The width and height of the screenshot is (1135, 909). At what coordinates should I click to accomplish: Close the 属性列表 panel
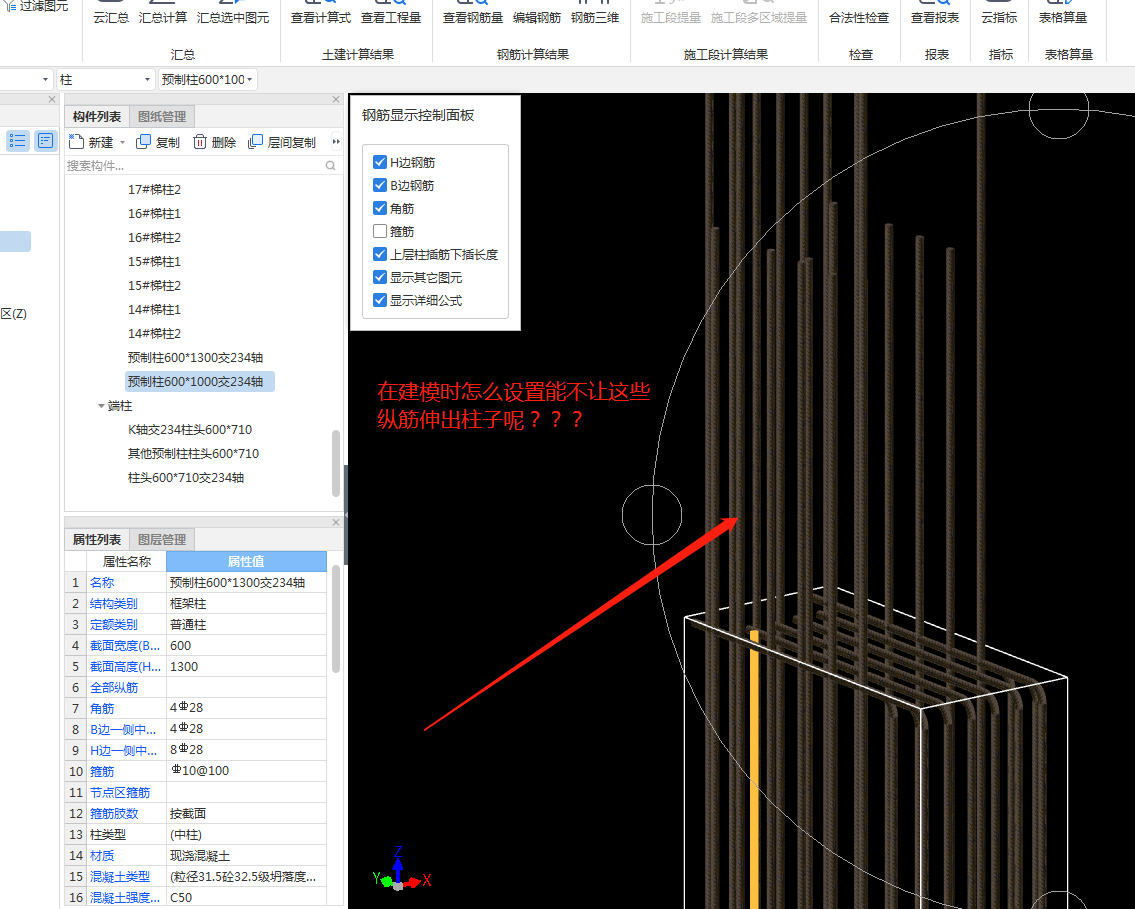coord(336,522)
